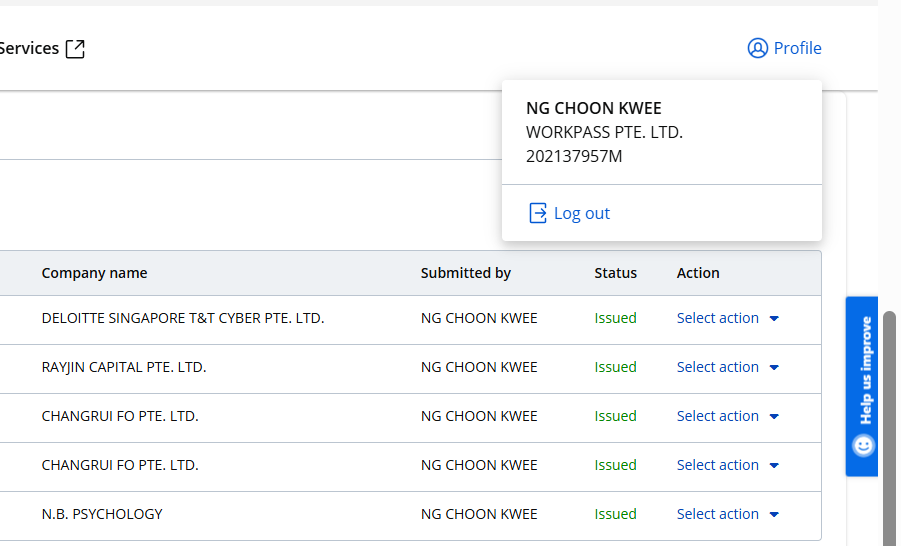Click the Log out door-arrow icon

point(538,213)
